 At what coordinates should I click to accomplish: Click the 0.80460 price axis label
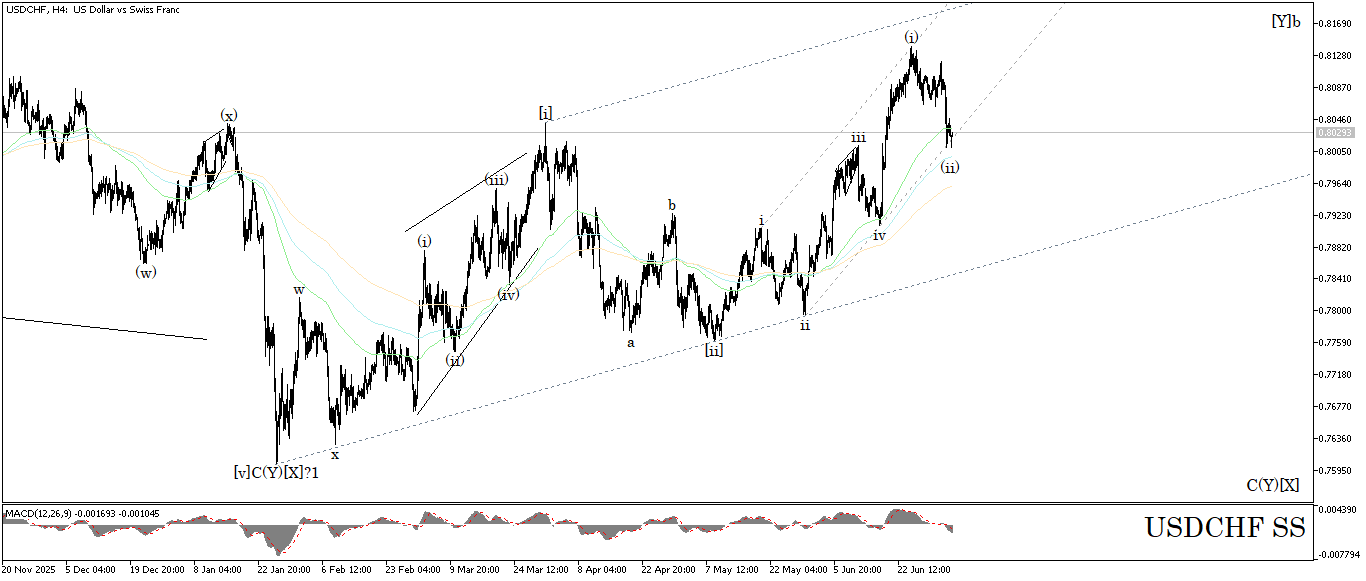(x=1335, y=119)
